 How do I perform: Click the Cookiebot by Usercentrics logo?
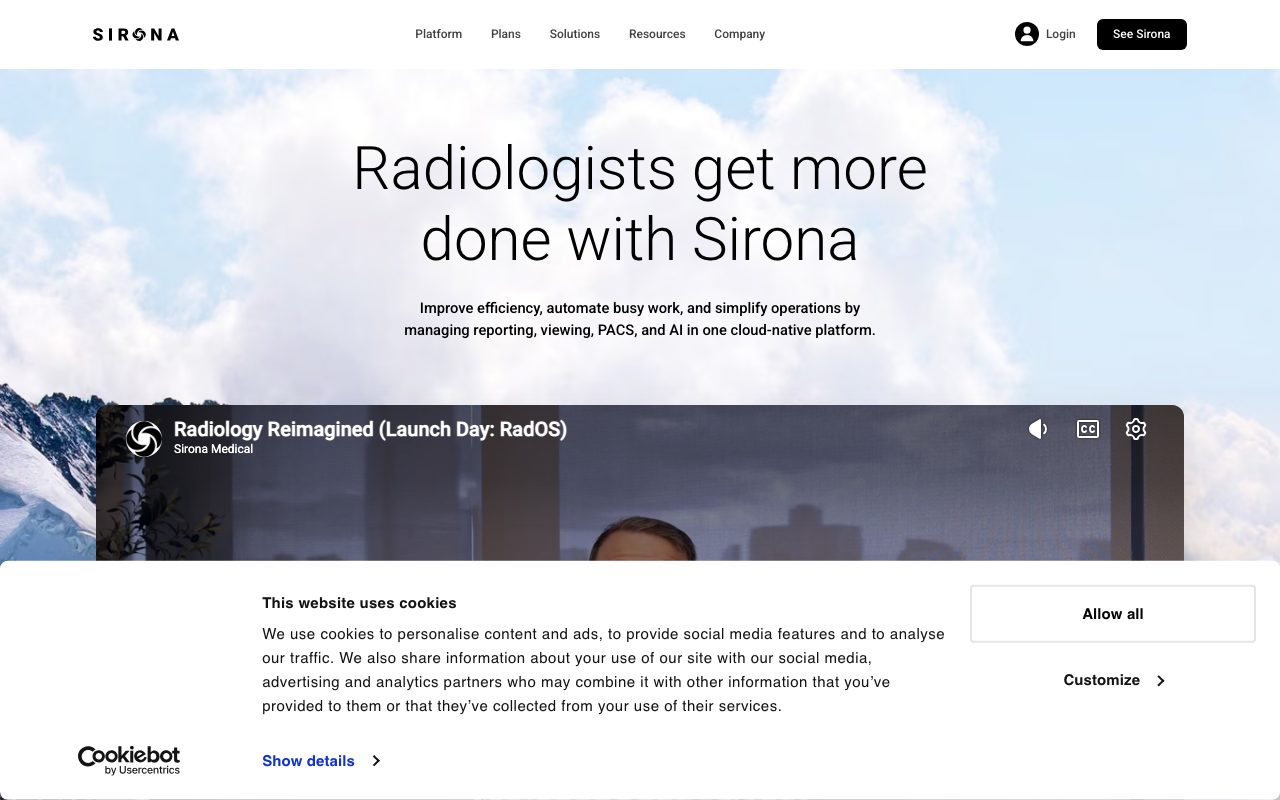[x=129, y=760]
